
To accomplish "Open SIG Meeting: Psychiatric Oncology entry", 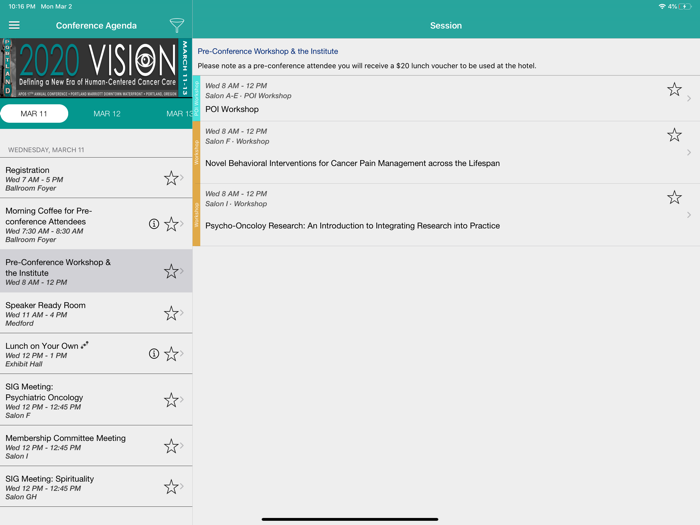I will (x=96, y=400).
